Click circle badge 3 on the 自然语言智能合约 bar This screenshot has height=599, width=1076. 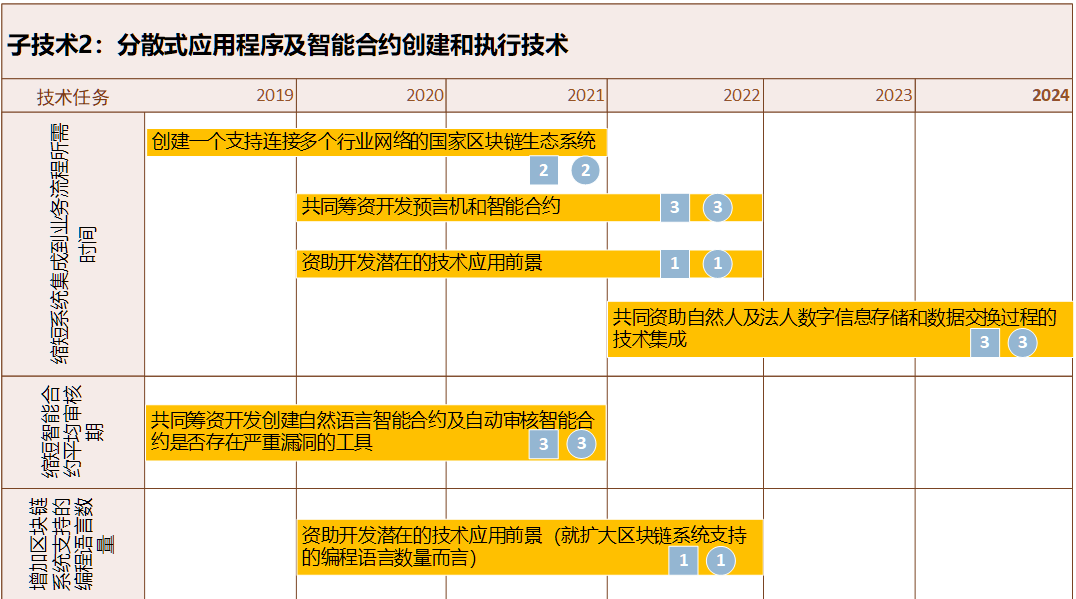tap(581, 444)
